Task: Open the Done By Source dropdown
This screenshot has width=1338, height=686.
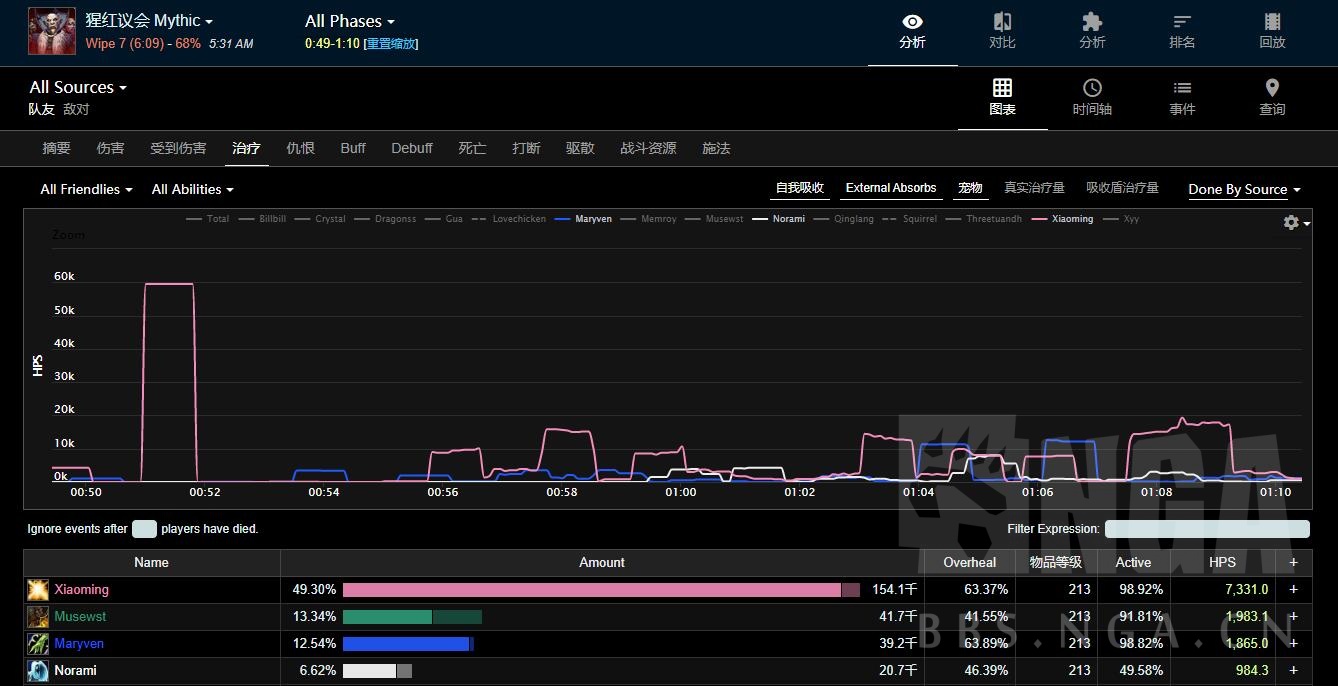Action: [x=1244, y=189]
